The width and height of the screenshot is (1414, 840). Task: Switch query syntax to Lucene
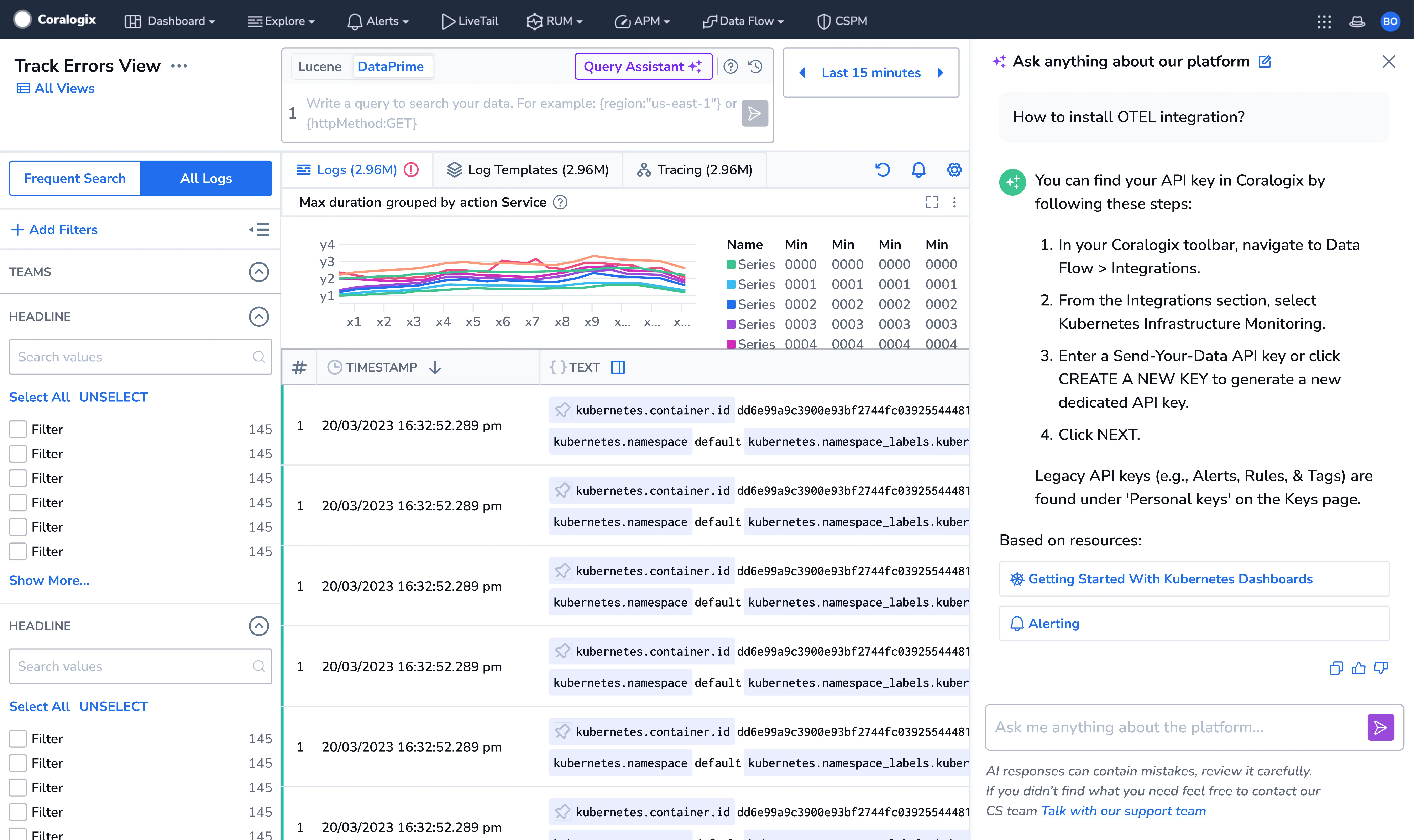pyautogui.click(x=320, y=67)
